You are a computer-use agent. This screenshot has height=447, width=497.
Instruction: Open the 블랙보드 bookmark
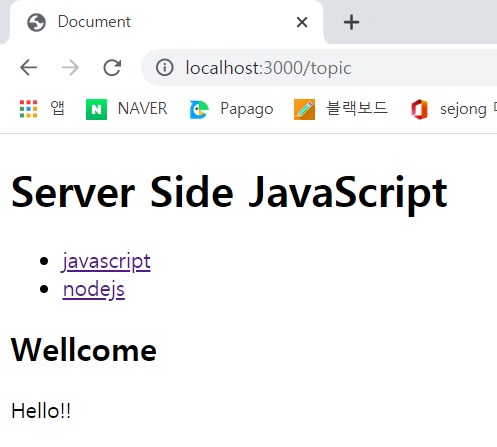(341, 109)
